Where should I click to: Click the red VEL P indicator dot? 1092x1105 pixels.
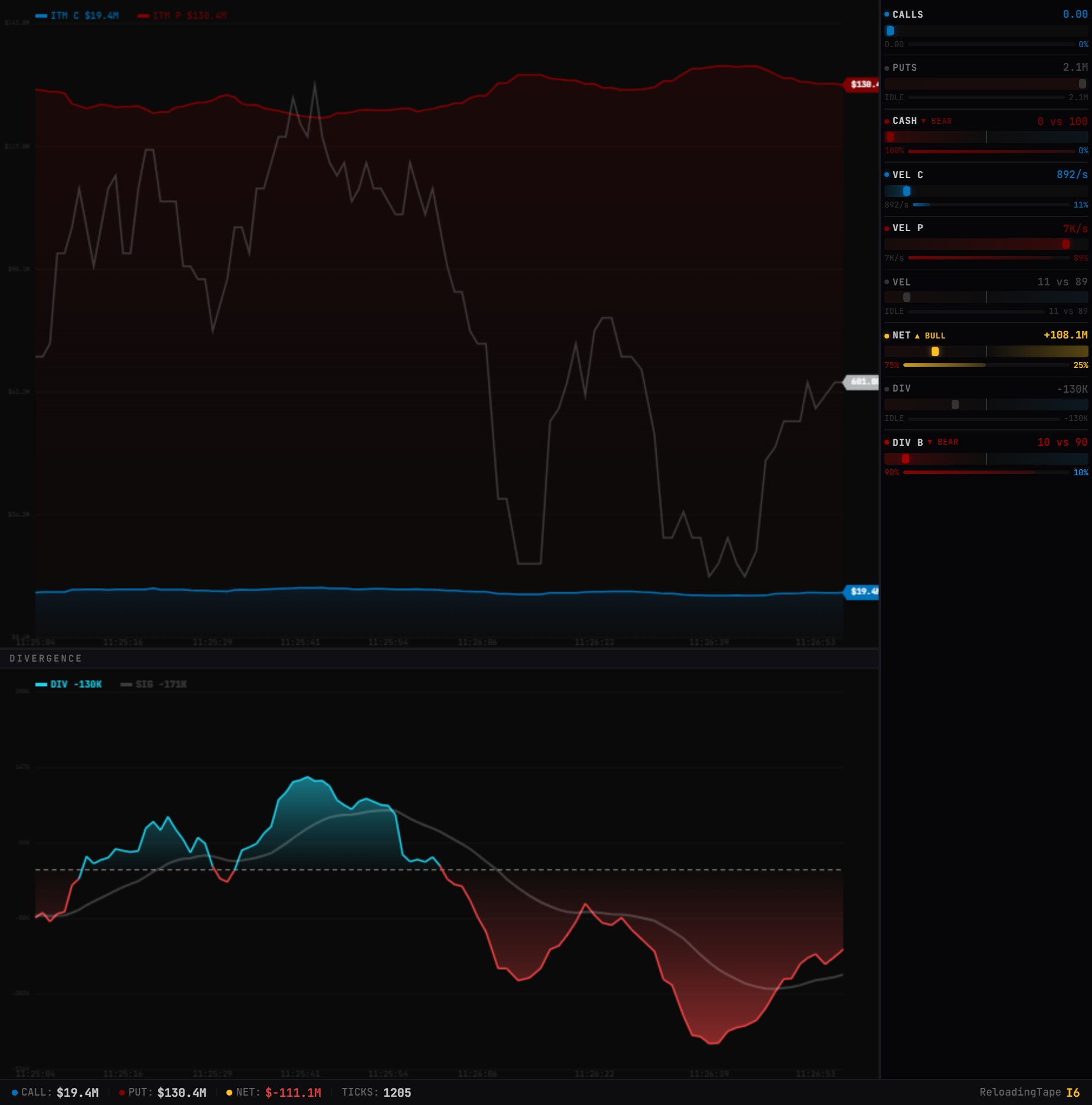(x=887, y=228)
